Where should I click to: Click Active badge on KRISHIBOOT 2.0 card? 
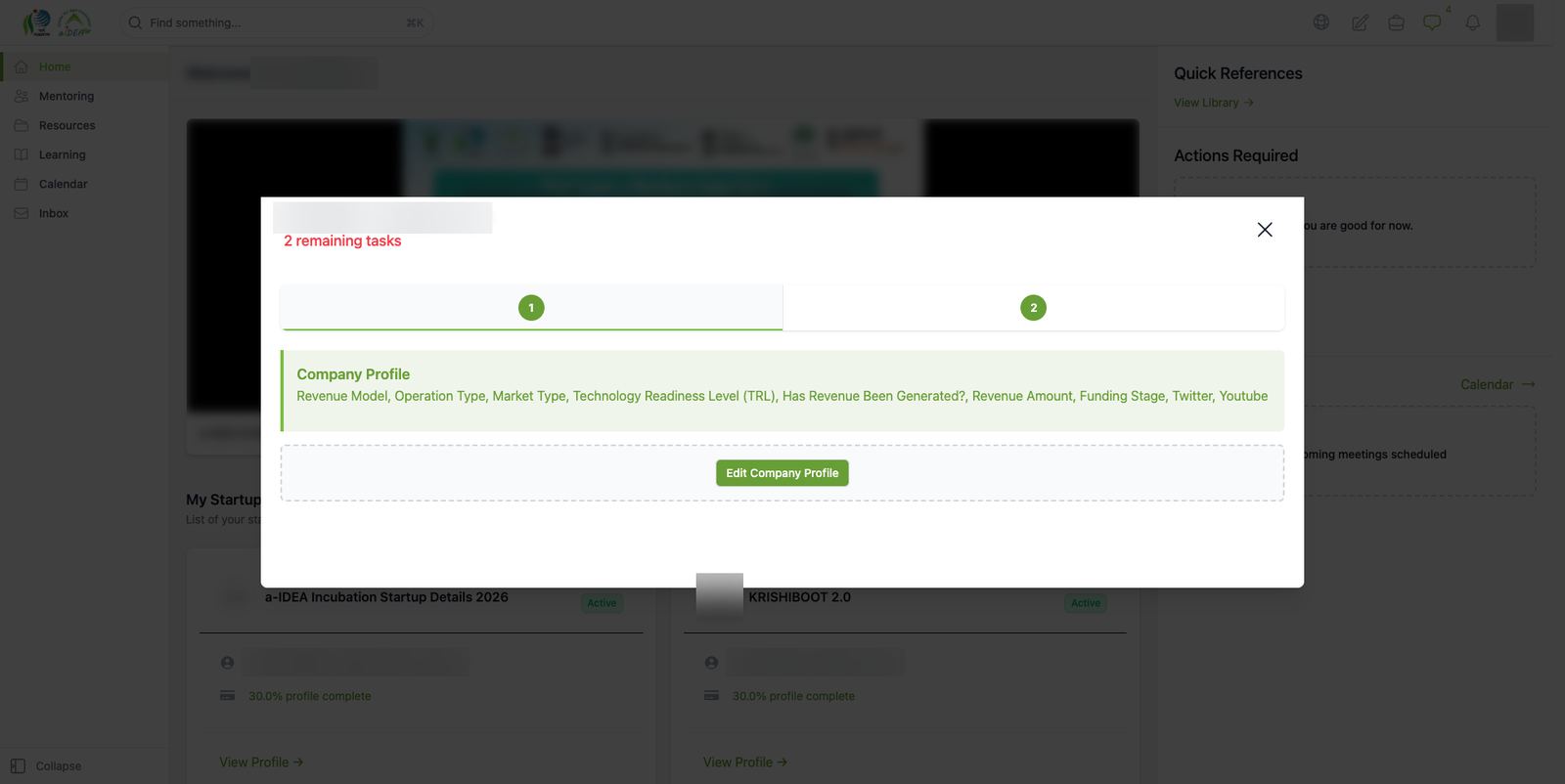point(1086,603)
